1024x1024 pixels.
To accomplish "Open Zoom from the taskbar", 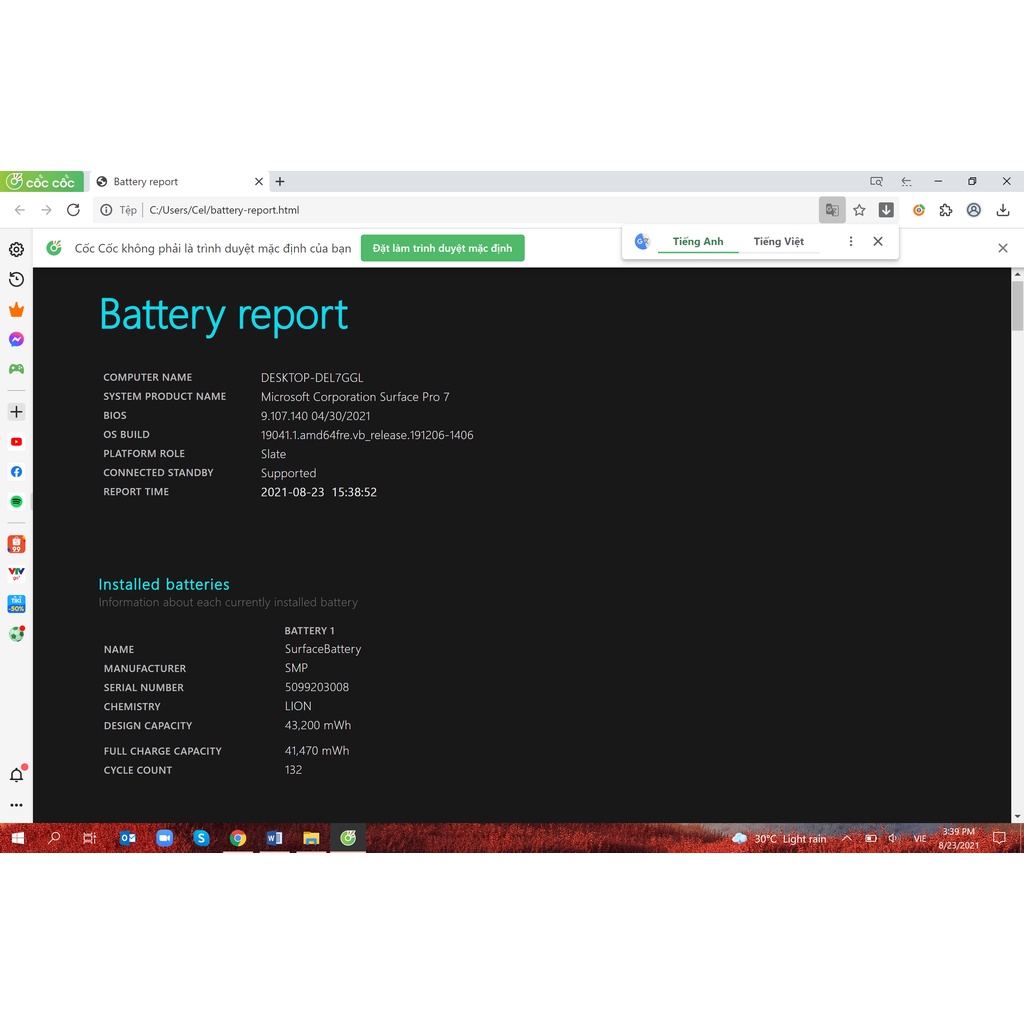I will pyautogui.click(x=165, y=838).
